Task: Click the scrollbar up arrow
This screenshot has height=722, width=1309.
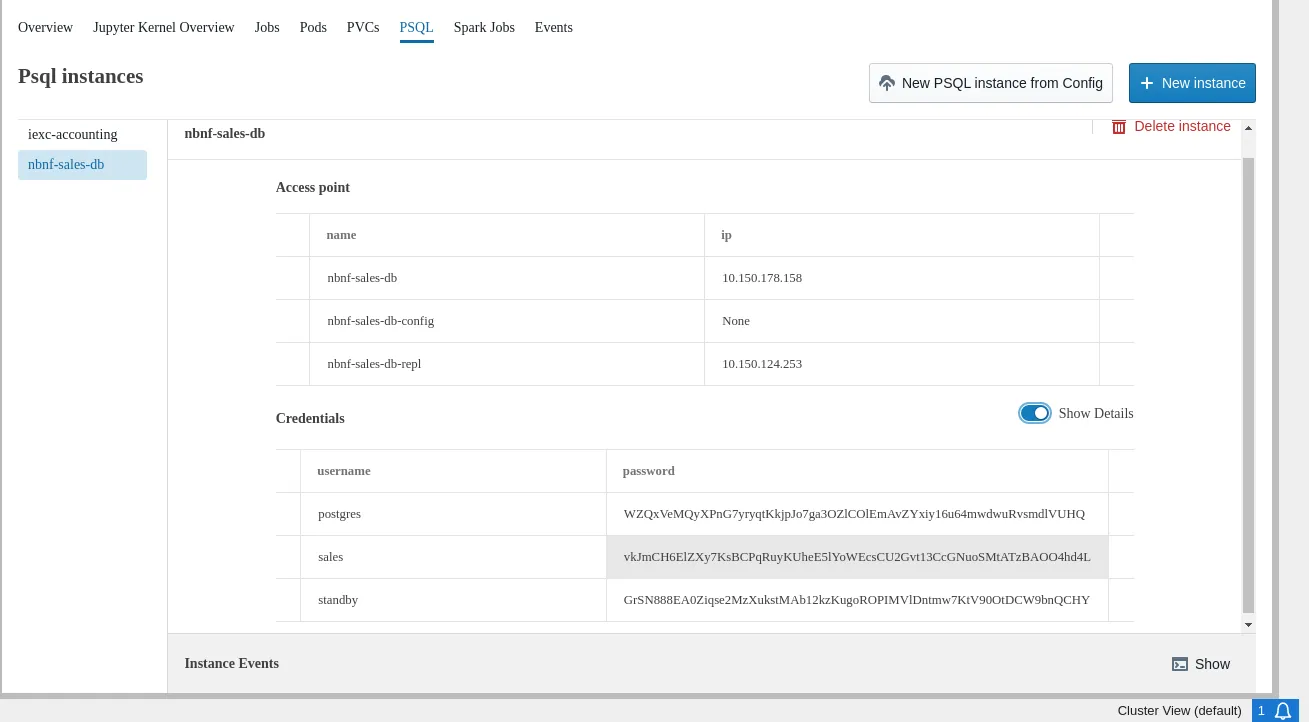Action: (1248, 128)
